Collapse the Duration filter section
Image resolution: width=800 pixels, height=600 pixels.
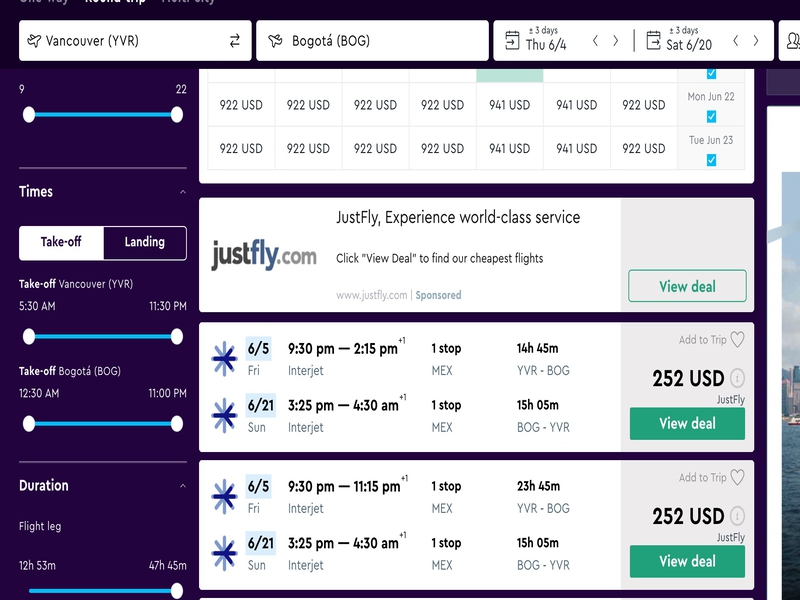point(183,486)
